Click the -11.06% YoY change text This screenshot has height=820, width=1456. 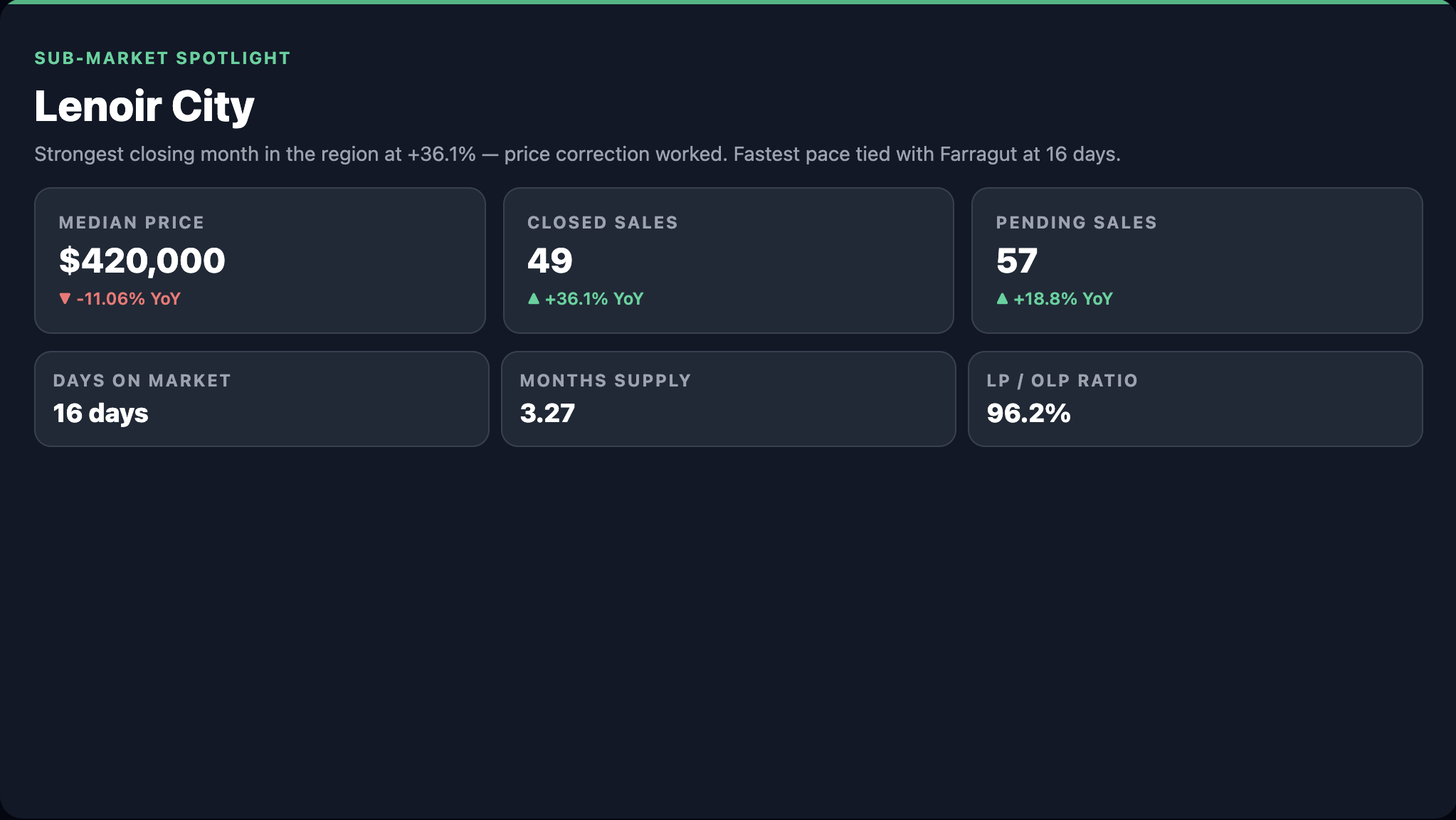[x=128, y=299]
